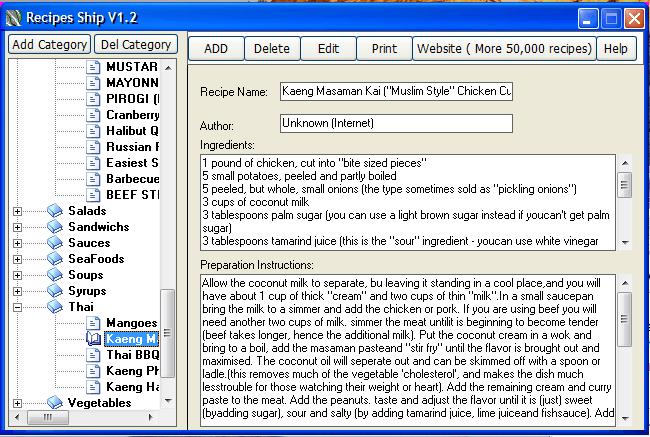650x437 pixels.
Task: Click the Add Category button
Action: click(x=50, y=45)
